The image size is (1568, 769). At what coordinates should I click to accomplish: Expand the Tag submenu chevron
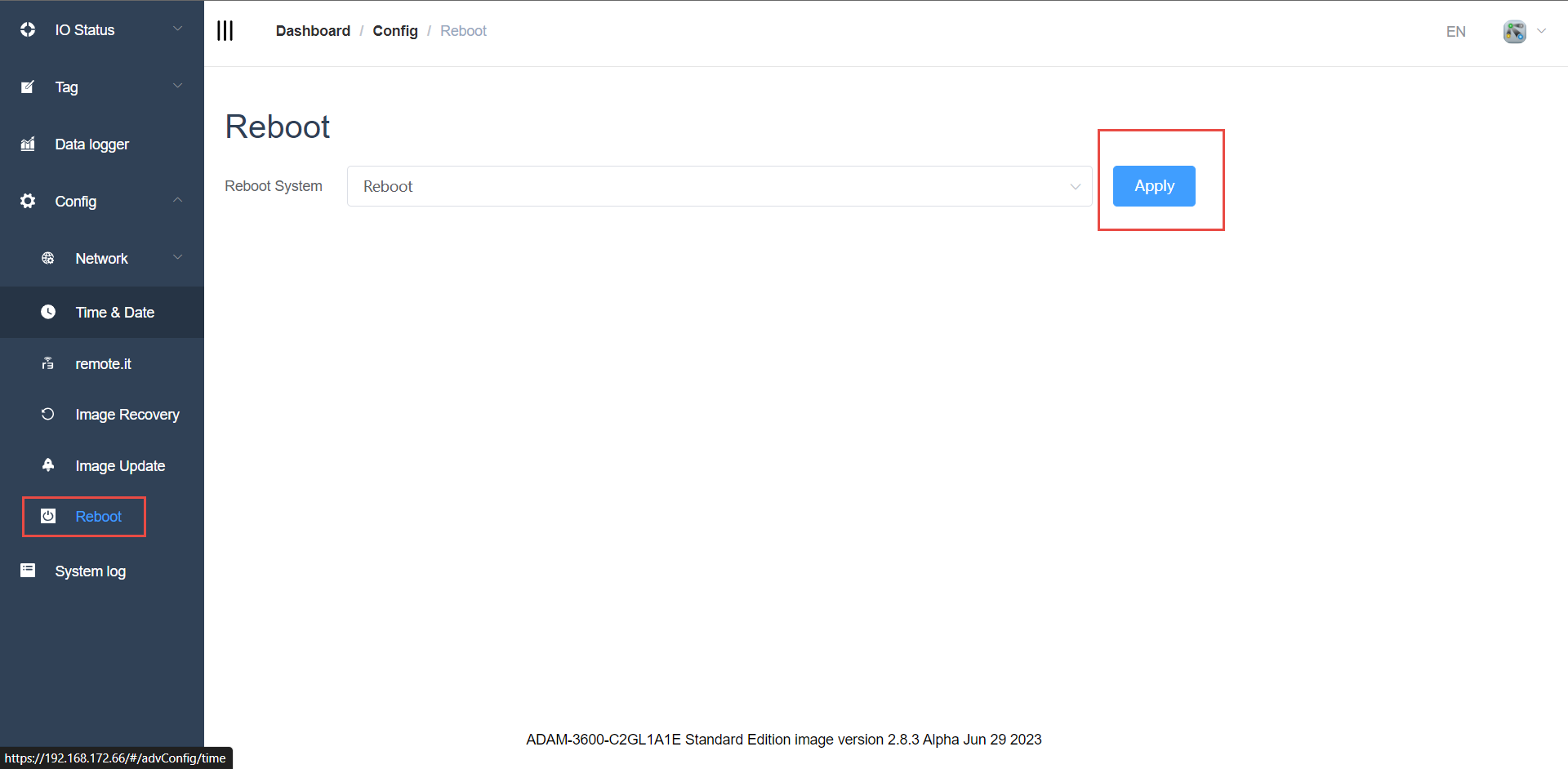coord(177,87)
